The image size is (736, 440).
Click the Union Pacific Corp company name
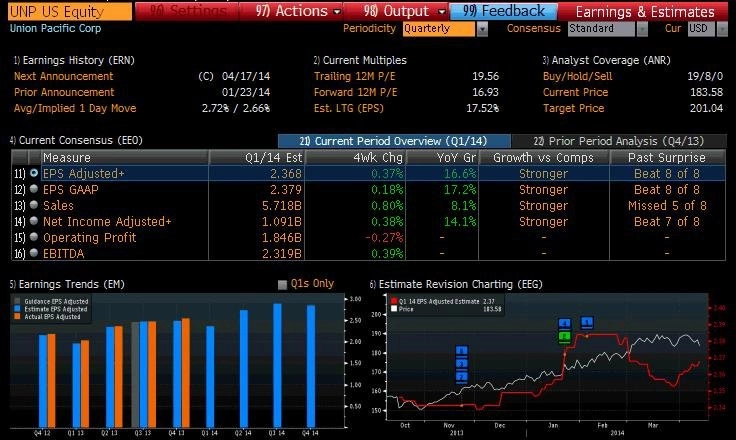(55, 28)
